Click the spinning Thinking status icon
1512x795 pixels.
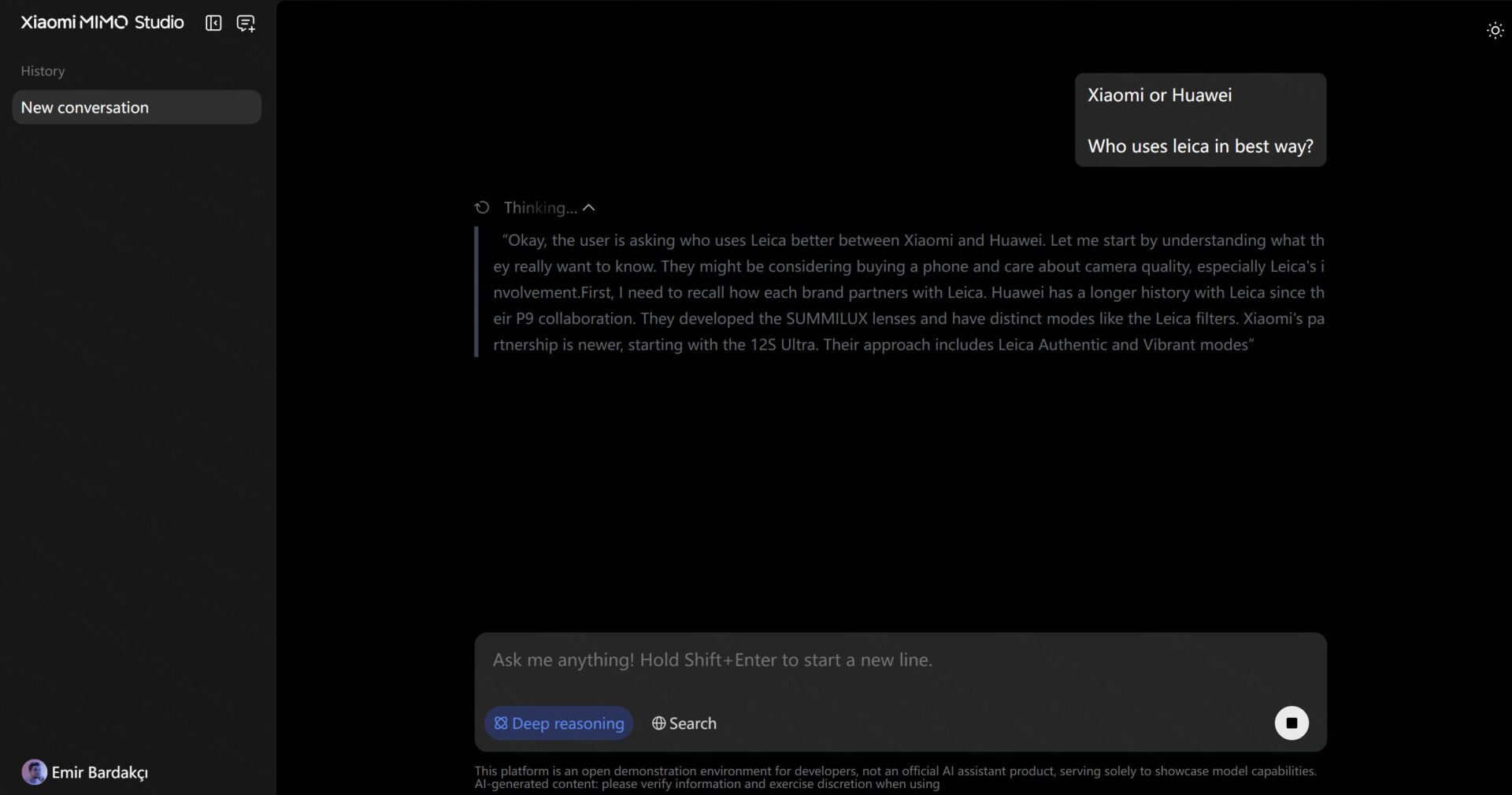(482, 208)
